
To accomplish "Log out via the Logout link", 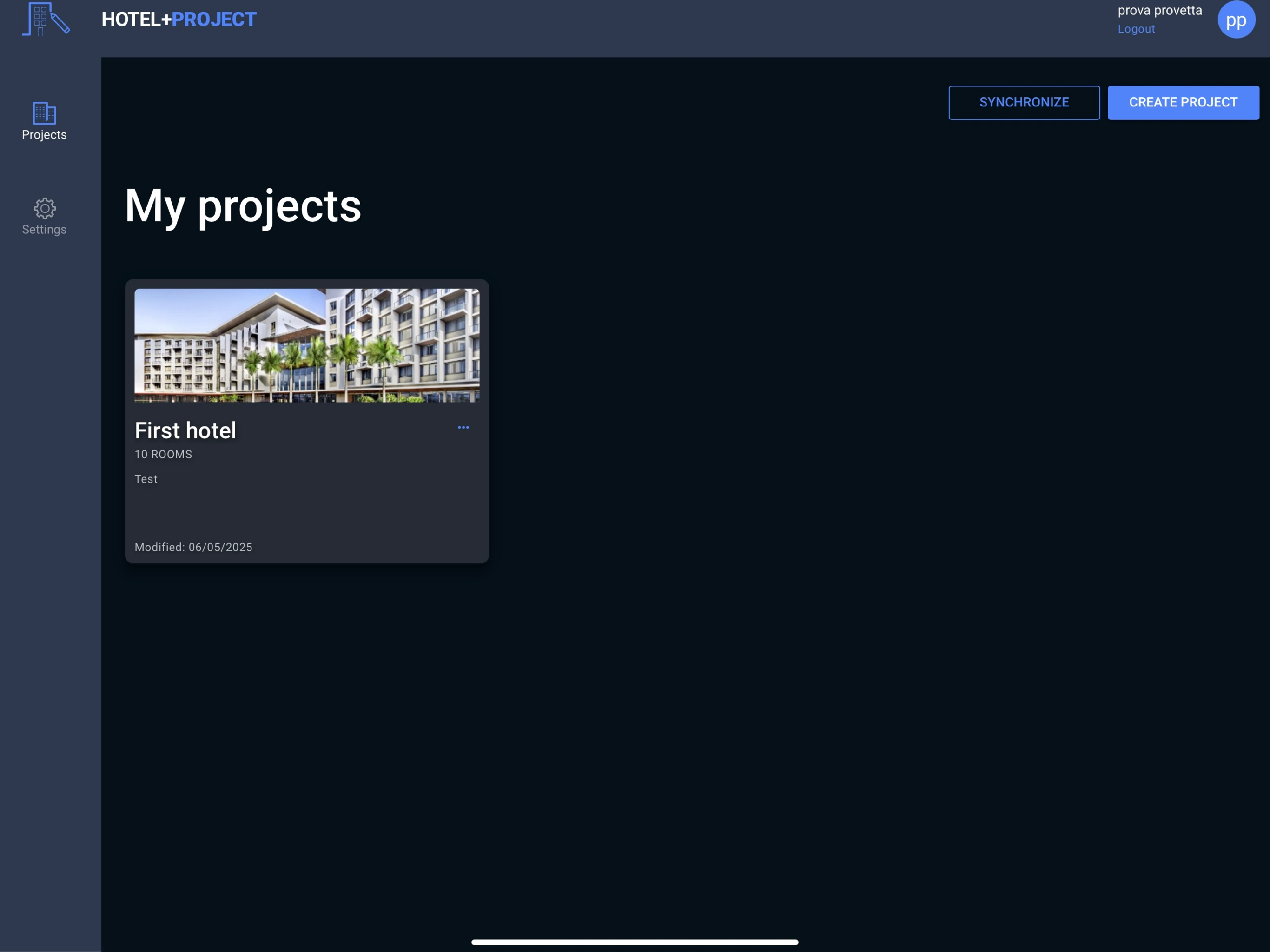I will click(1136, 29).
